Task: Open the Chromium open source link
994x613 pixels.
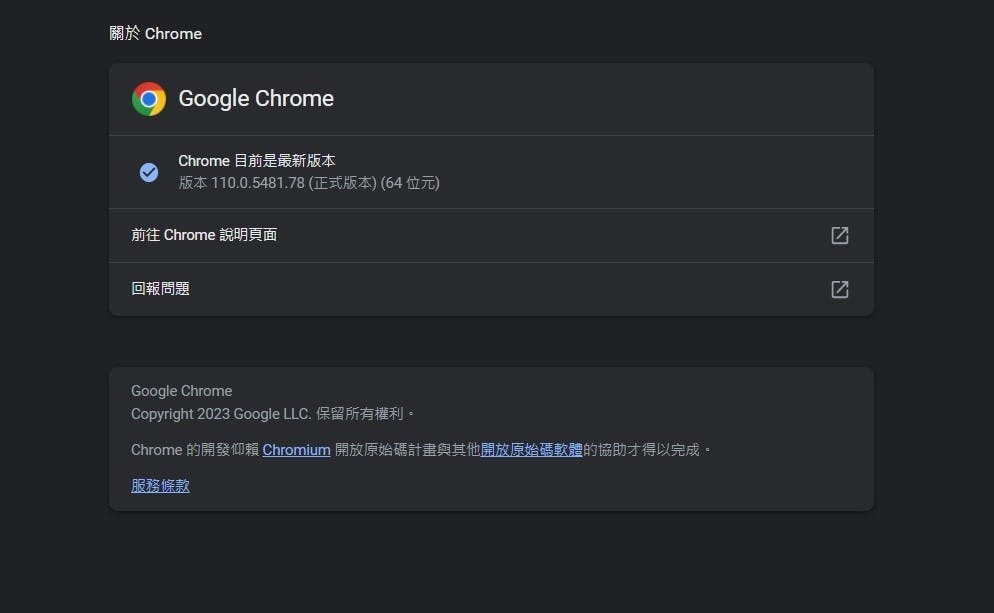Action: pos(296,450)
